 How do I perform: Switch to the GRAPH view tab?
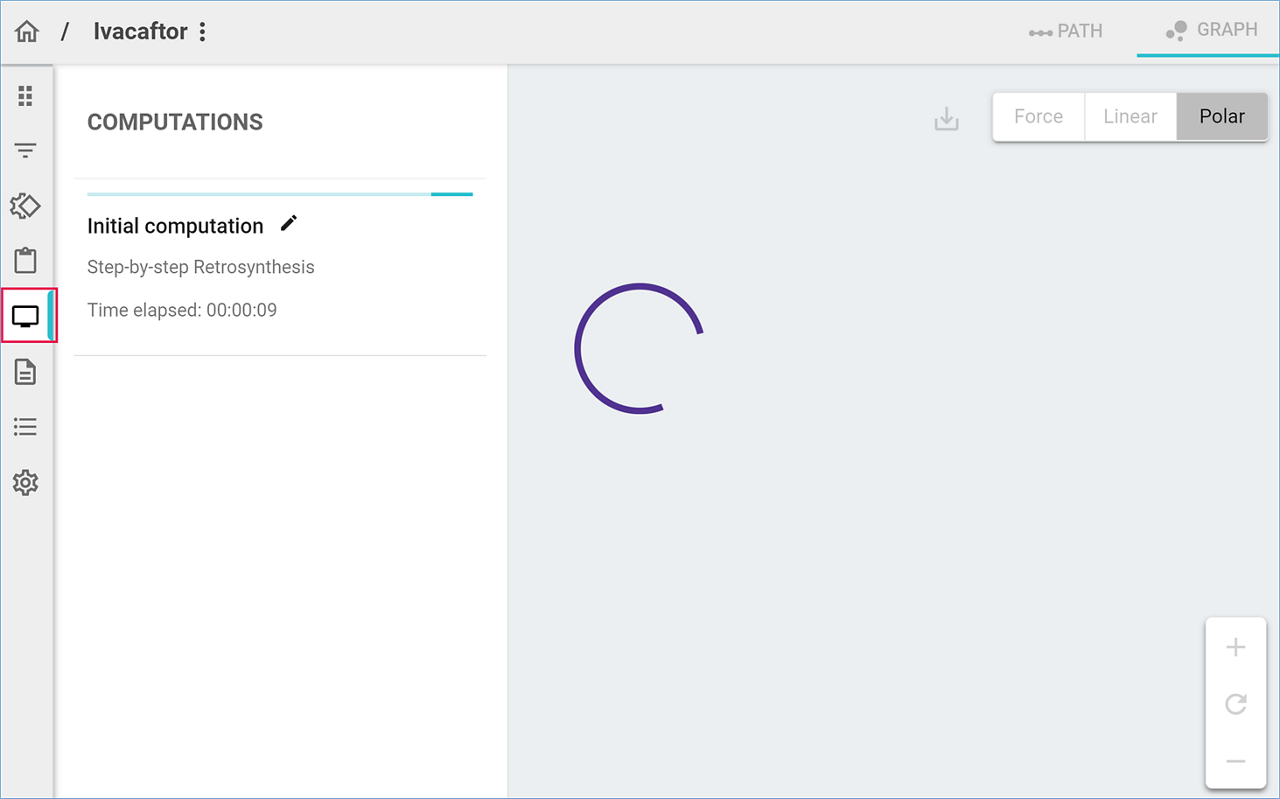click(1211, 30)
